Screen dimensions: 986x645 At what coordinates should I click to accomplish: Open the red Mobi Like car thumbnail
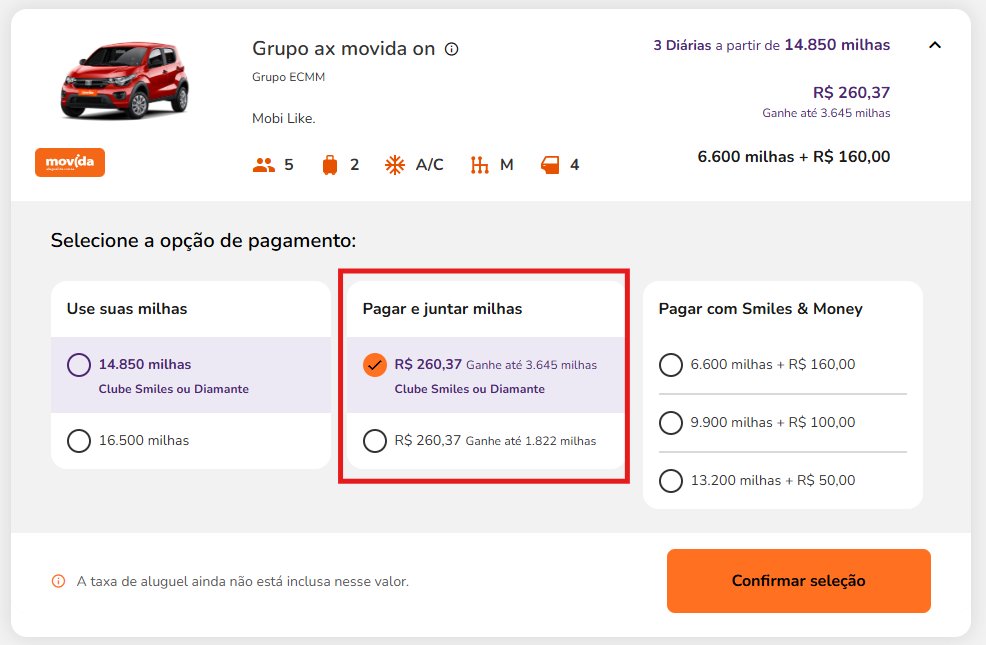click(125, 80)
